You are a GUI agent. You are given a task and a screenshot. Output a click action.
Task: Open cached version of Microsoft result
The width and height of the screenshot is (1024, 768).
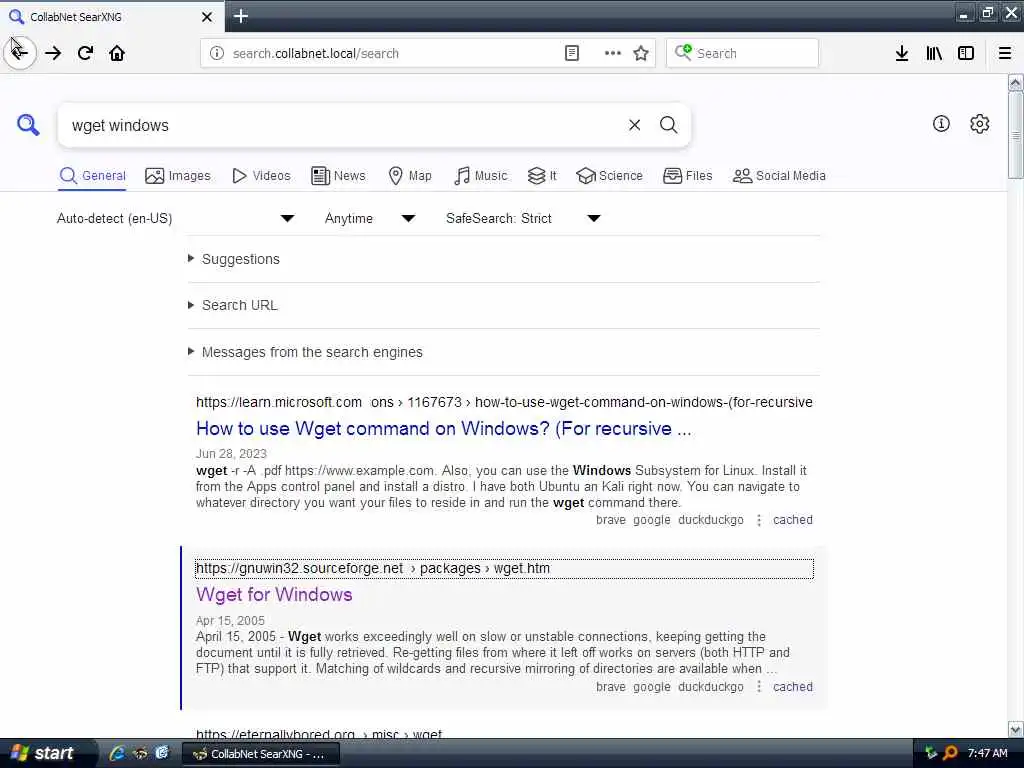tap(793, 520)
